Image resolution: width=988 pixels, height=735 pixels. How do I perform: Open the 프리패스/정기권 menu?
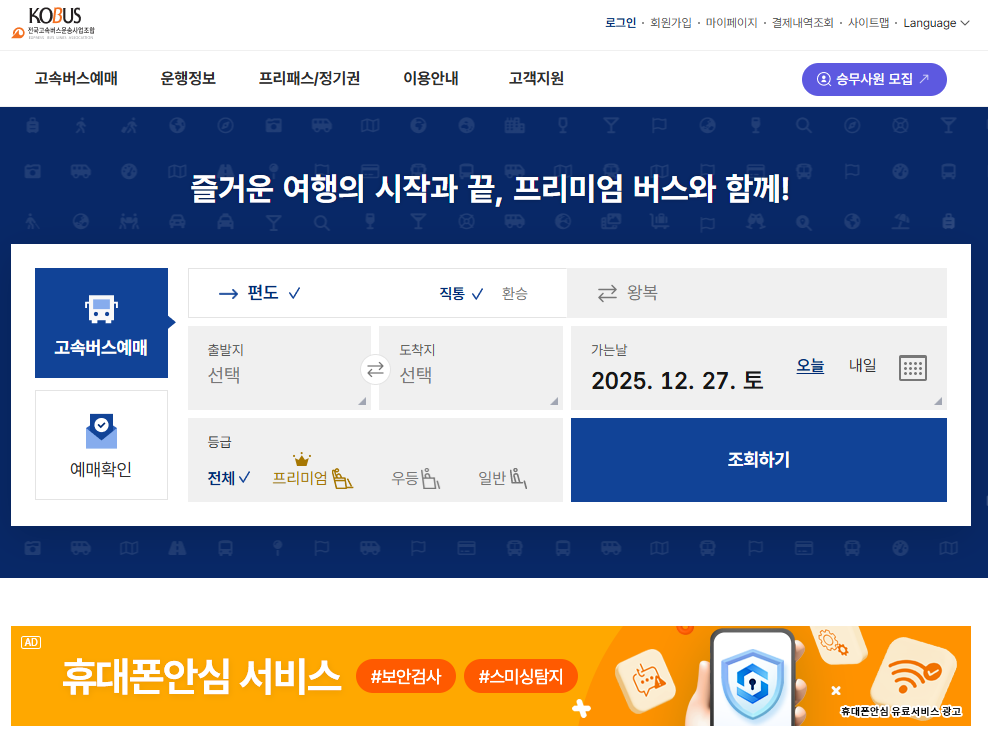point(310,79)
